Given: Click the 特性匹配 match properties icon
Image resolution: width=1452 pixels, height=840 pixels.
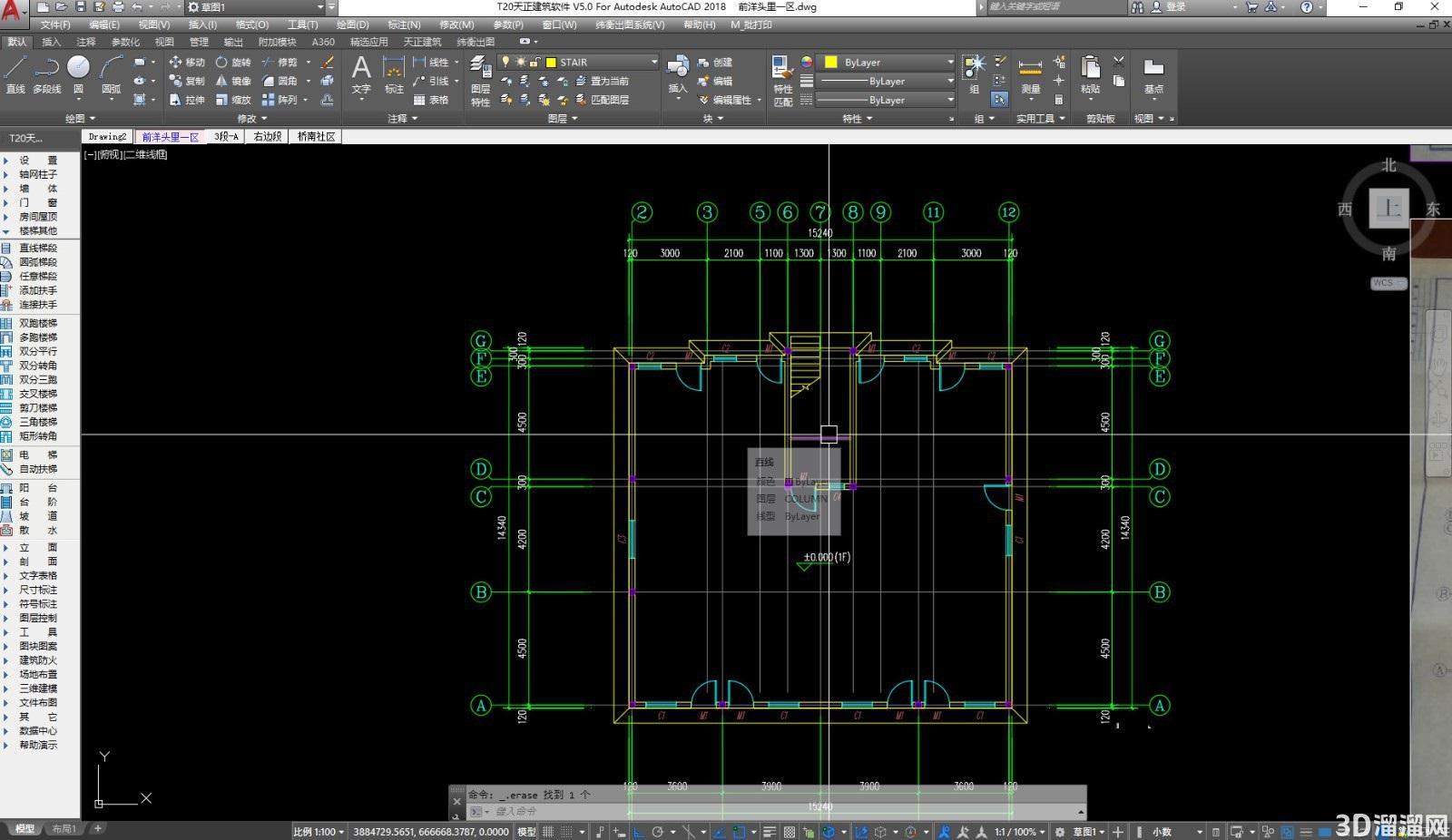Looking at the screenshot, I should pos(782,82).
